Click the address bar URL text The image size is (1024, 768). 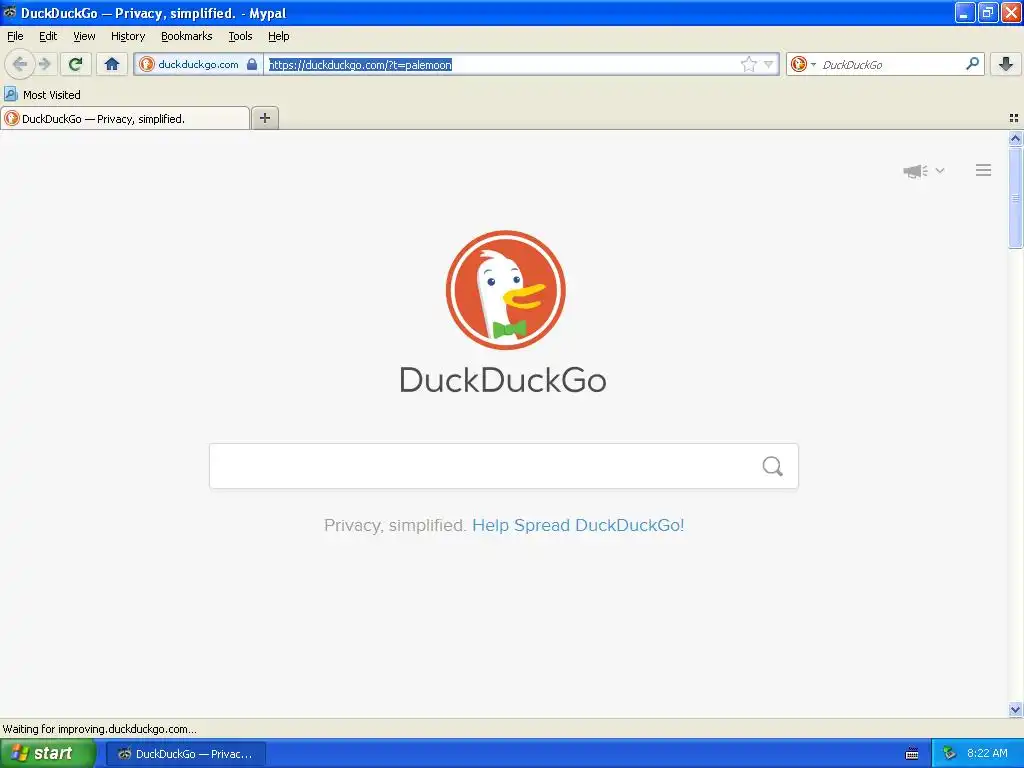pos(360,65)
